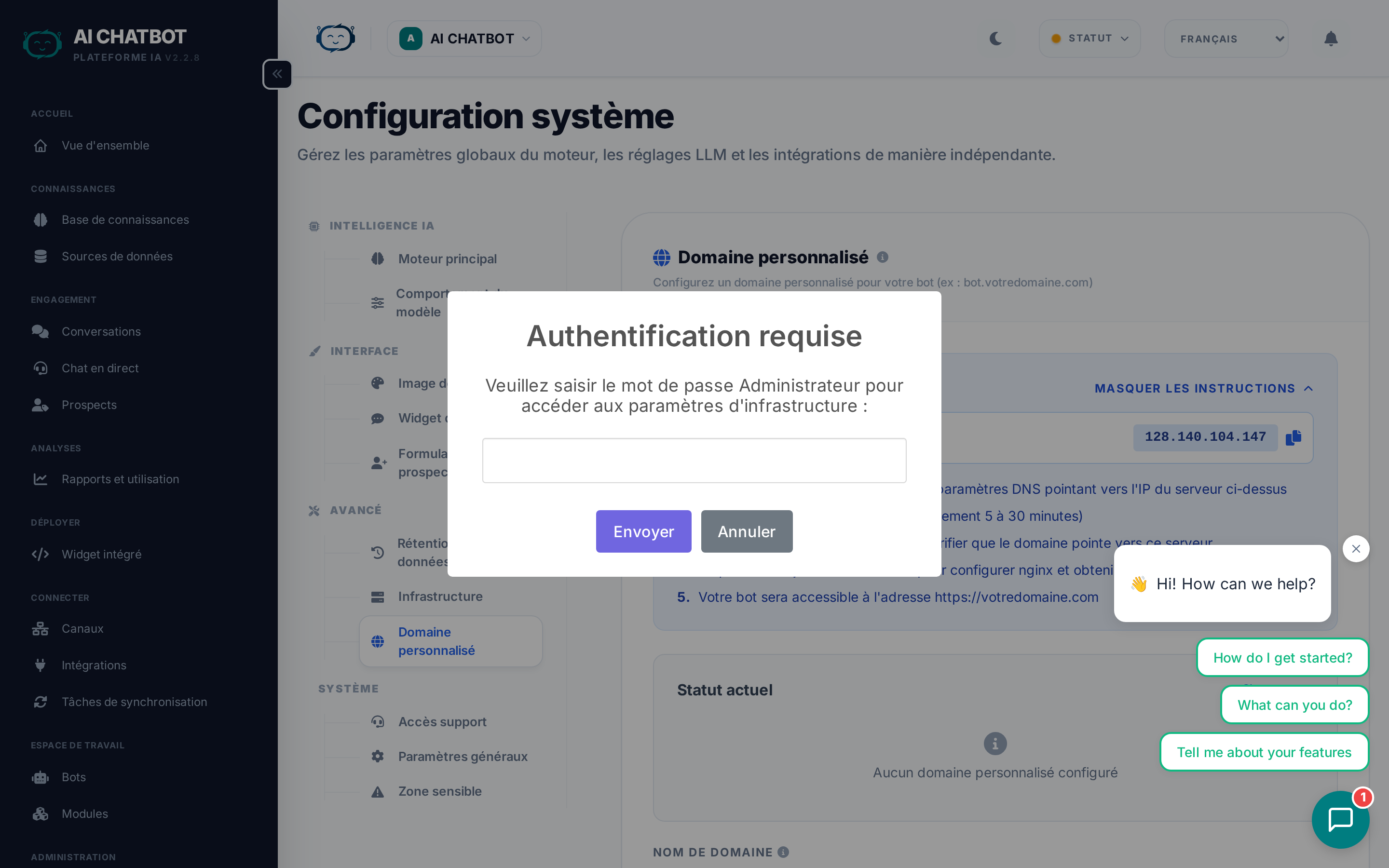Click the Envoyer button to submit password

(643, 531)
